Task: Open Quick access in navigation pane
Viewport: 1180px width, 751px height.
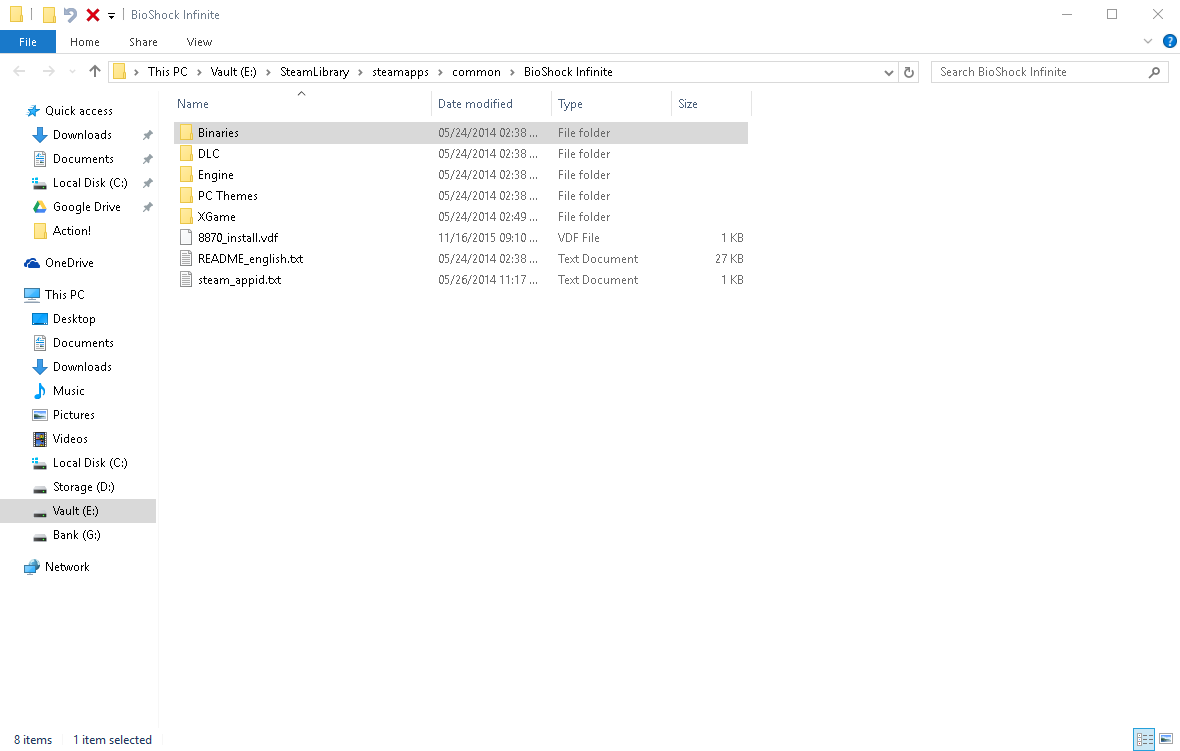Action: [x=78, y=111]
